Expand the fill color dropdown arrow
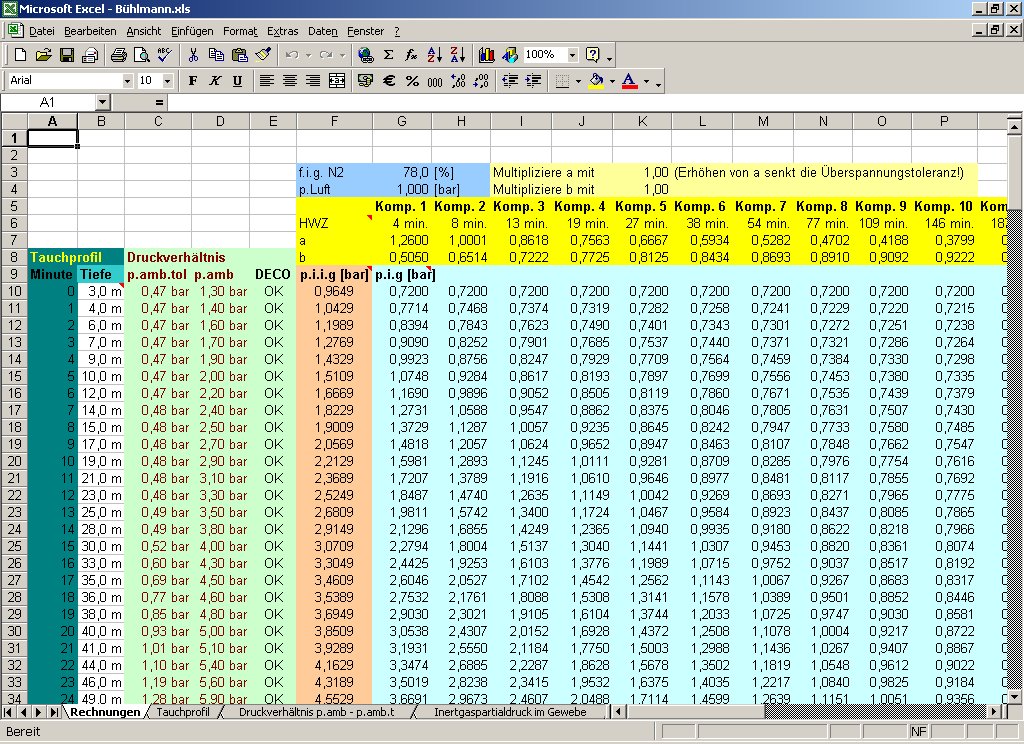1024x744 pixels. click(612, 81)
